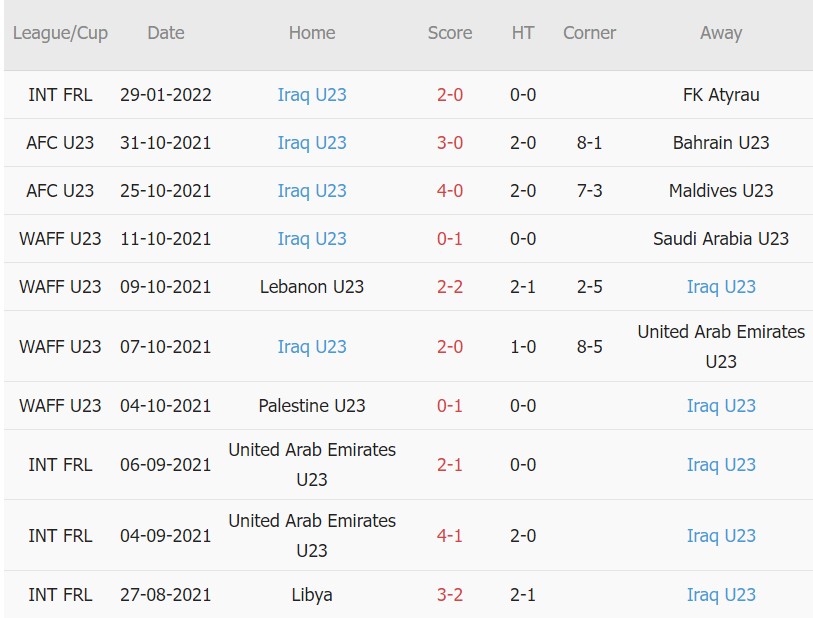Click the 2-0 score in the first match
Viewport: 813px width, 618px height.
449,94
